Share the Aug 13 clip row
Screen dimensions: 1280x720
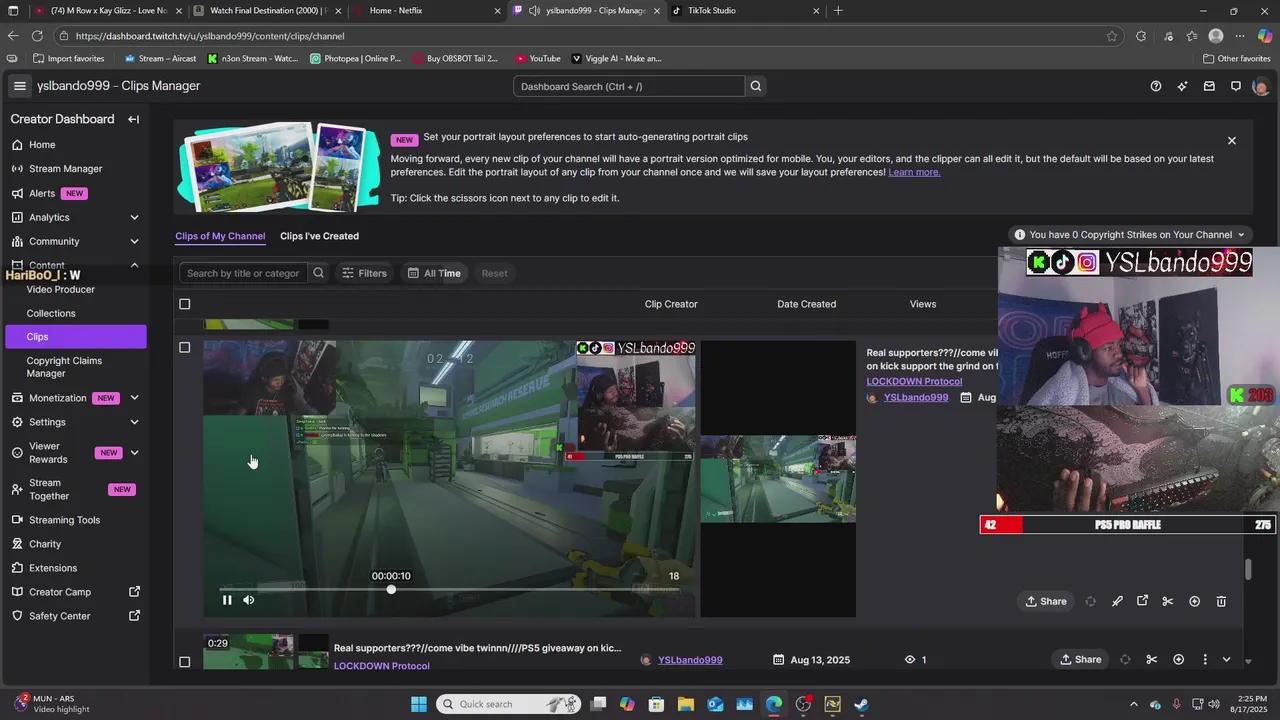coord(1080,659)
